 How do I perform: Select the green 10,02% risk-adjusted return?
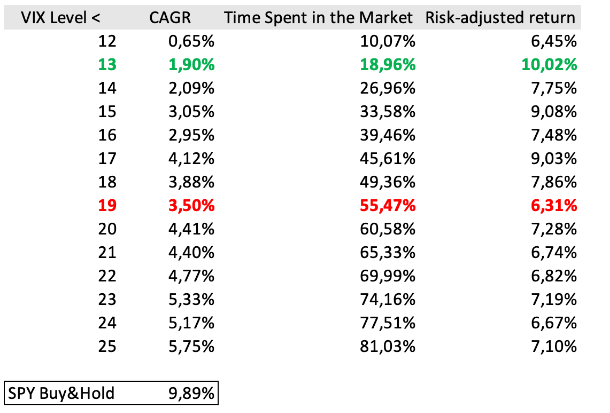[x=549, y=65]
